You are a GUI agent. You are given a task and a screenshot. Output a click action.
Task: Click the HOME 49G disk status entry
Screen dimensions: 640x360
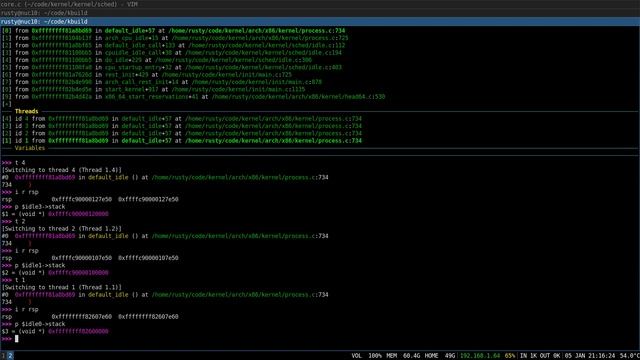click(440, 356)
